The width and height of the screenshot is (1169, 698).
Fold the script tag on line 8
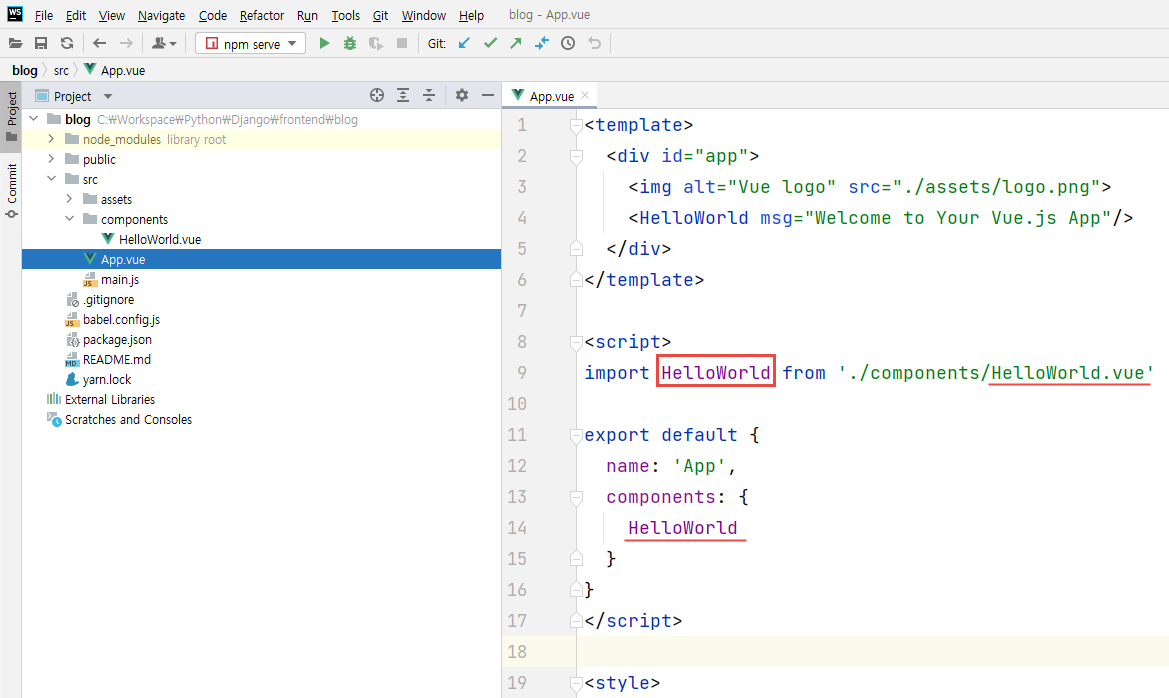click(x=576, y=342)
